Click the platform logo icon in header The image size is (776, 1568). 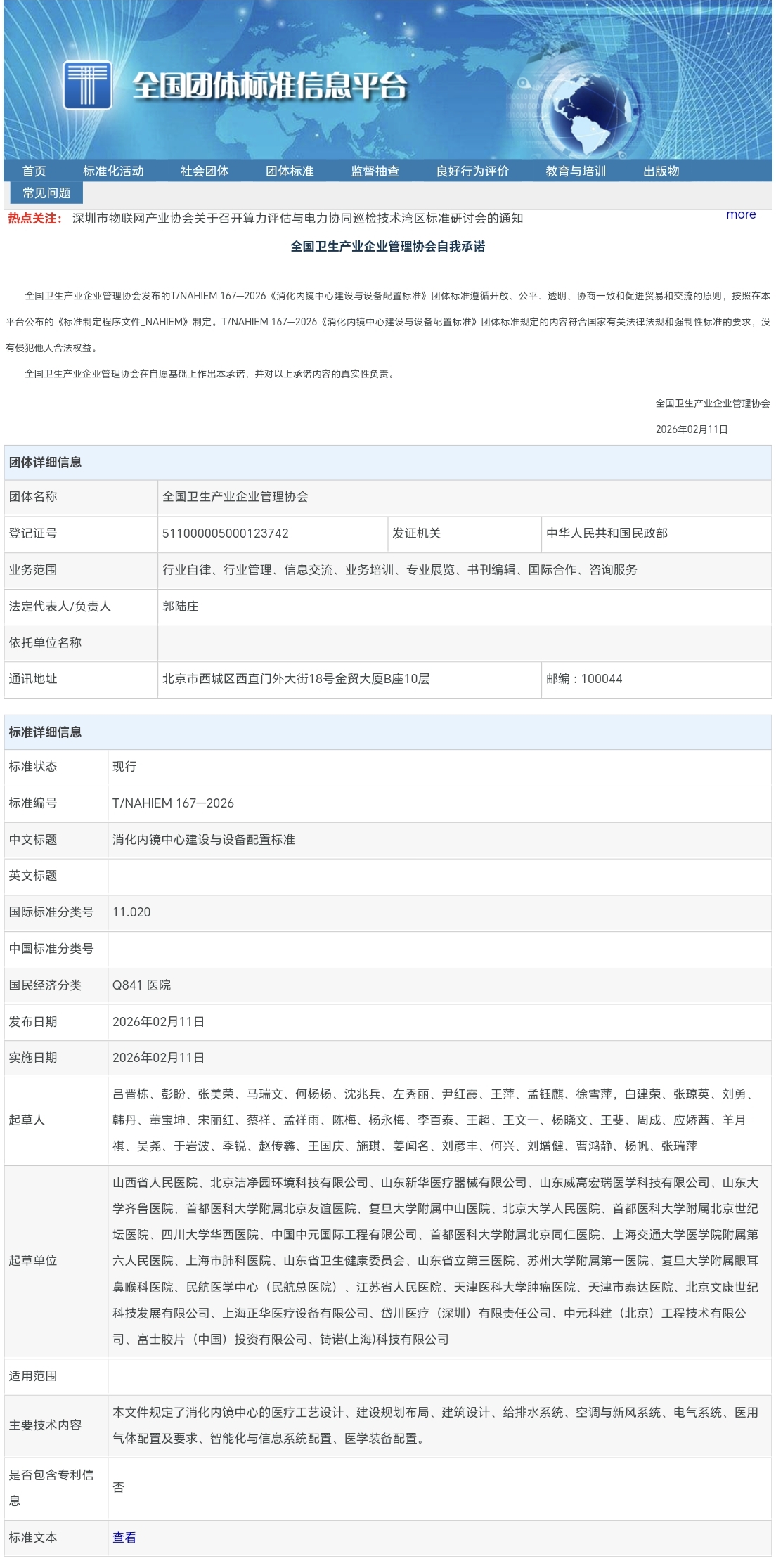[87, 85]
